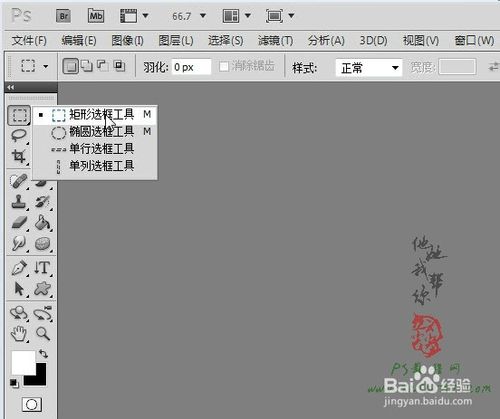Swap foreground and background colors

coord(44,354)
